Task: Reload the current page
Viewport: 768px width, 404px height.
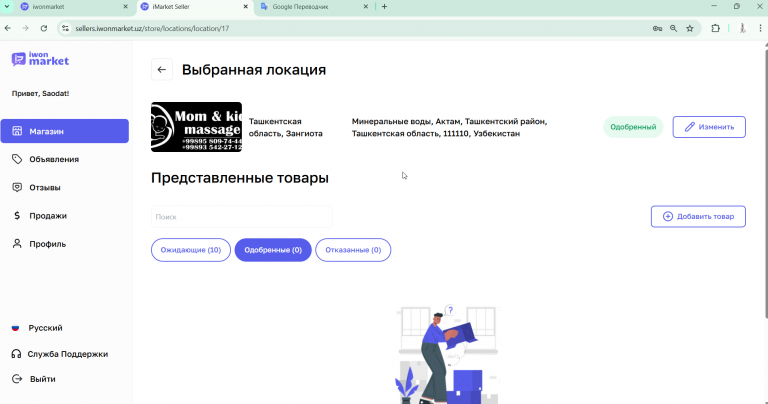Action: 44,28
